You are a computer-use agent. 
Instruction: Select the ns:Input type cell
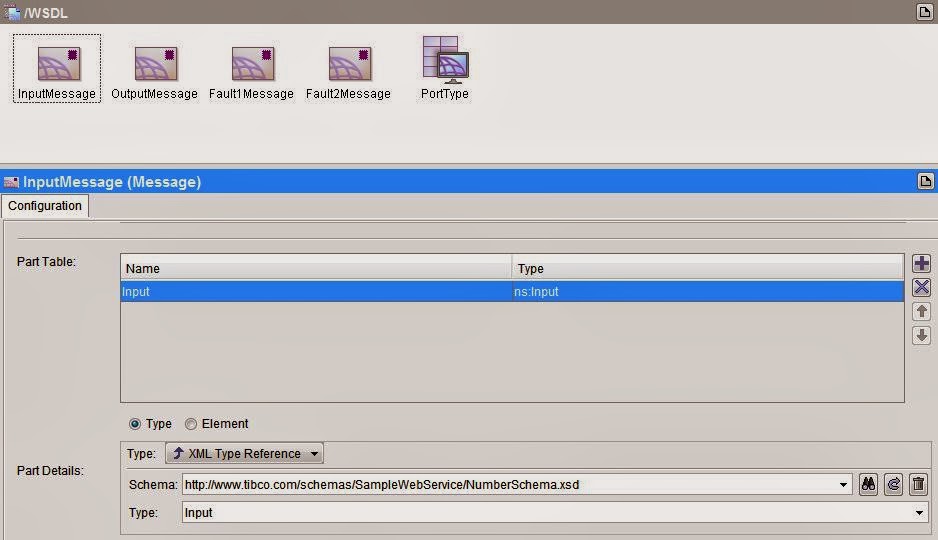click(x=708, y=291)
